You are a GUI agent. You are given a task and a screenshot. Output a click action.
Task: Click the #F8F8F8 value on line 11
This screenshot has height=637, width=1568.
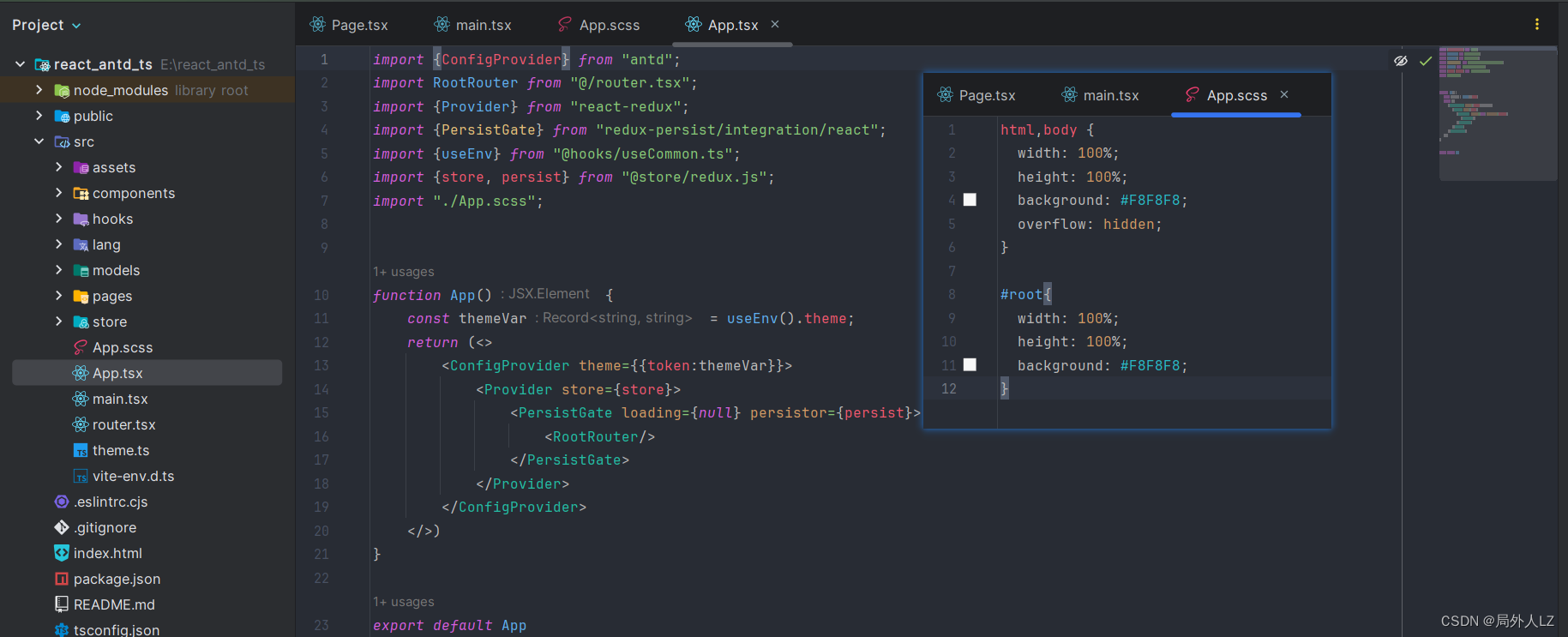pyautogui.click(x=1150, y=366)
